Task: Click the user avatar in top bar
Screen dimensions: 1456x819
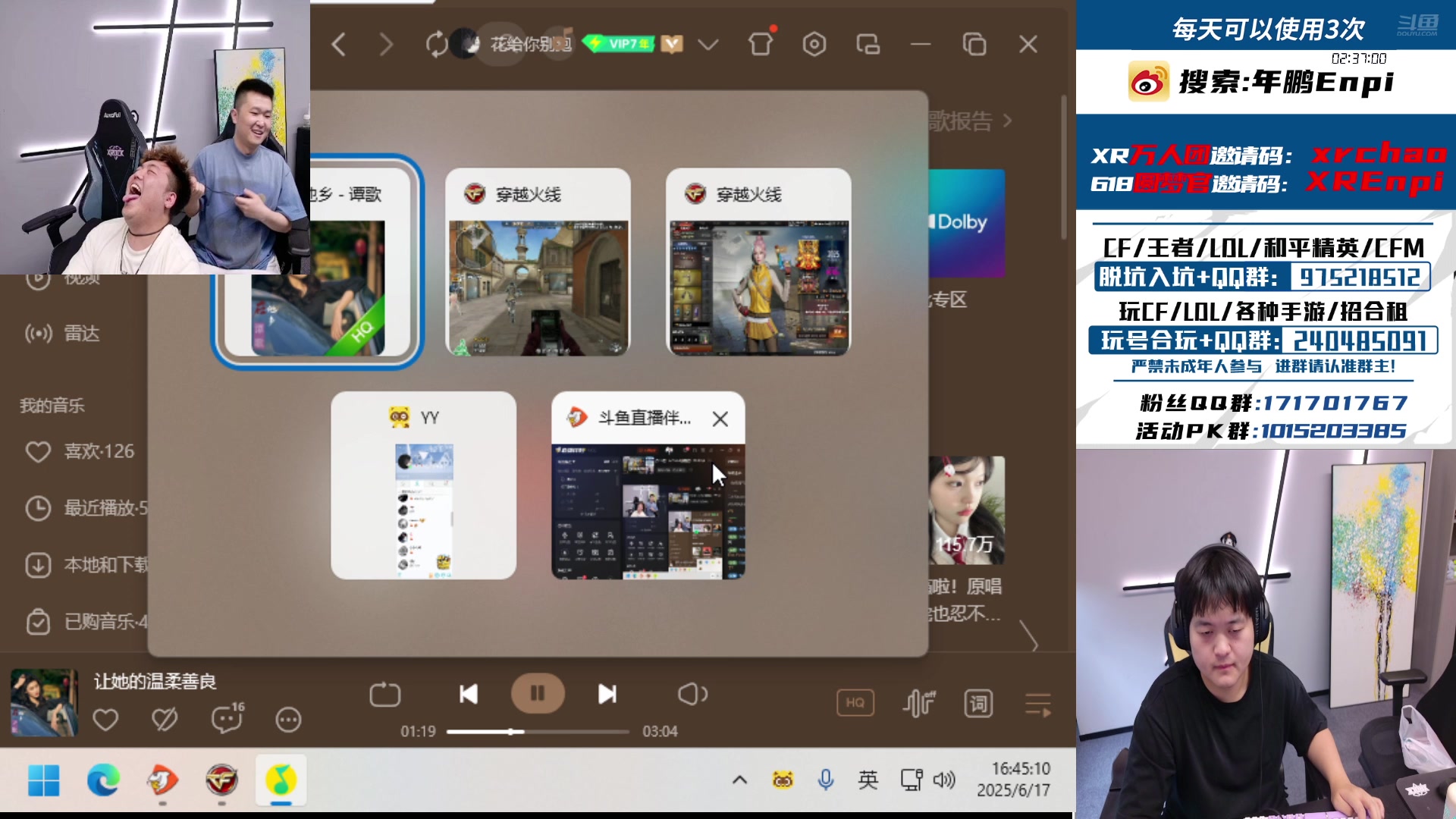Action: [x=464, y=44]
